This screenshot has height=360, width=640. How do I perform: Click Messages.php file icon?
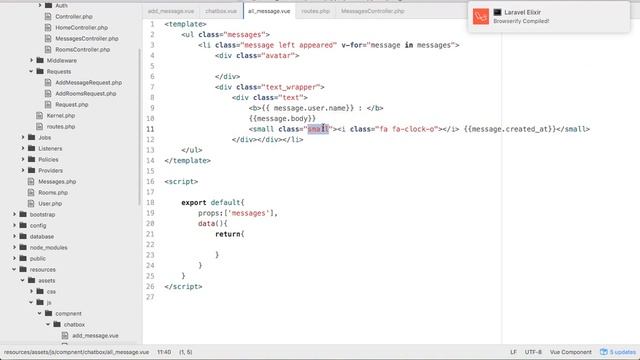click(x=31, y=181)
